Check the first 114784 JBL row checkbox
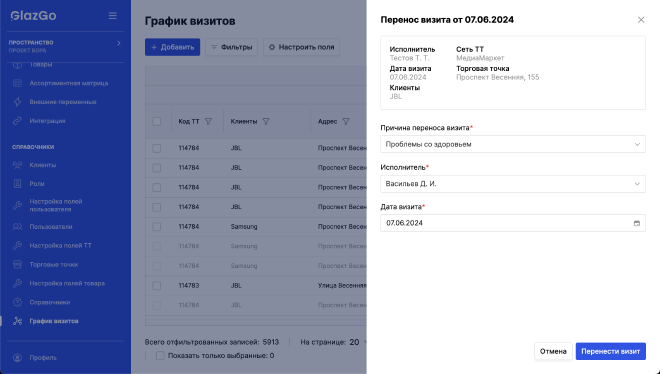The height and width of the screenshot is (374, 660). point(157,148)
